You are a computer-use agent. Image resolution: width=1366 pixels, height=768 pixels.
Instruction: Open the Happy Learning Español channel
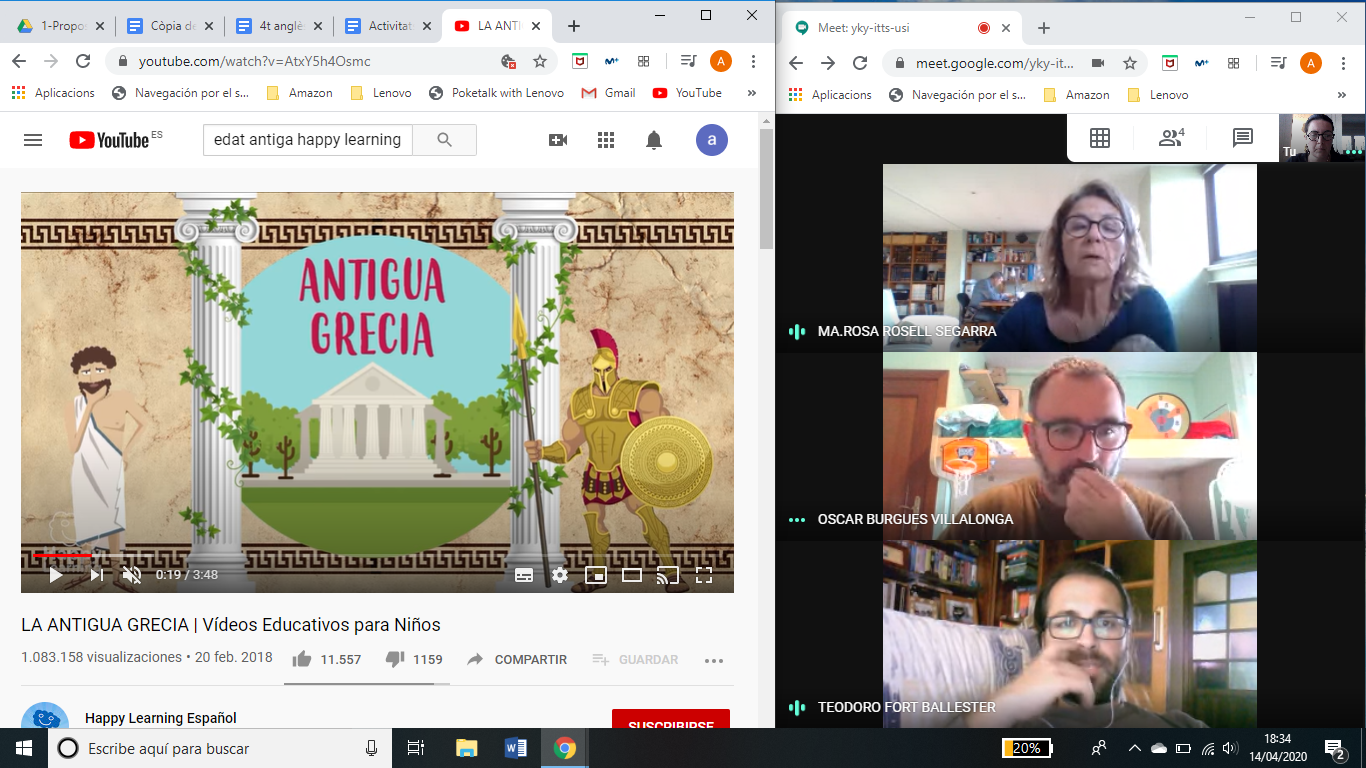pyautogui.click(x=161, y=718)
